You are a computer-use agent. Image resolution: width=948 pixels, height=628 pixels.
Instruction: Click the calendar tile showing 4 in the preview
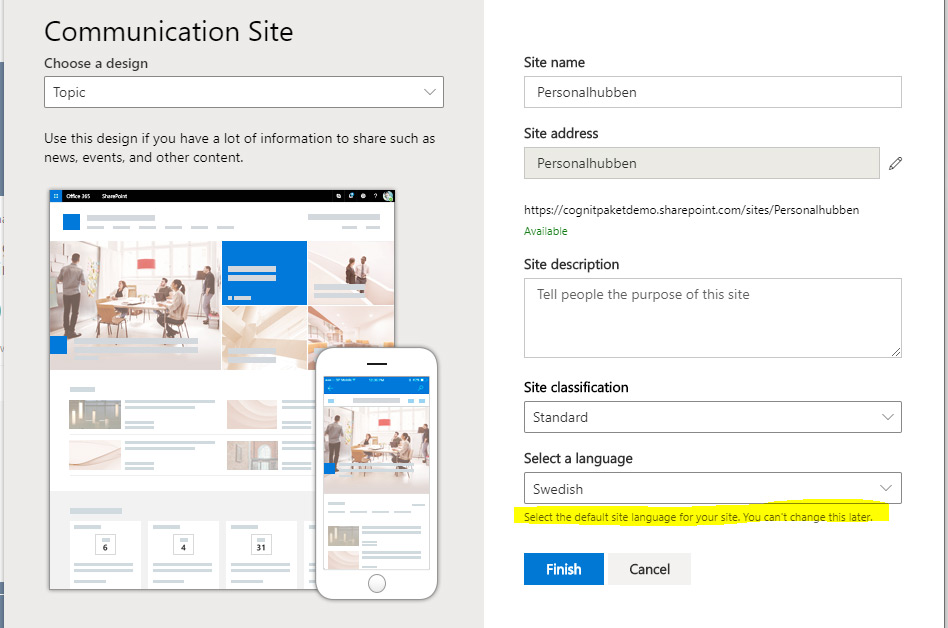point(183,547)
